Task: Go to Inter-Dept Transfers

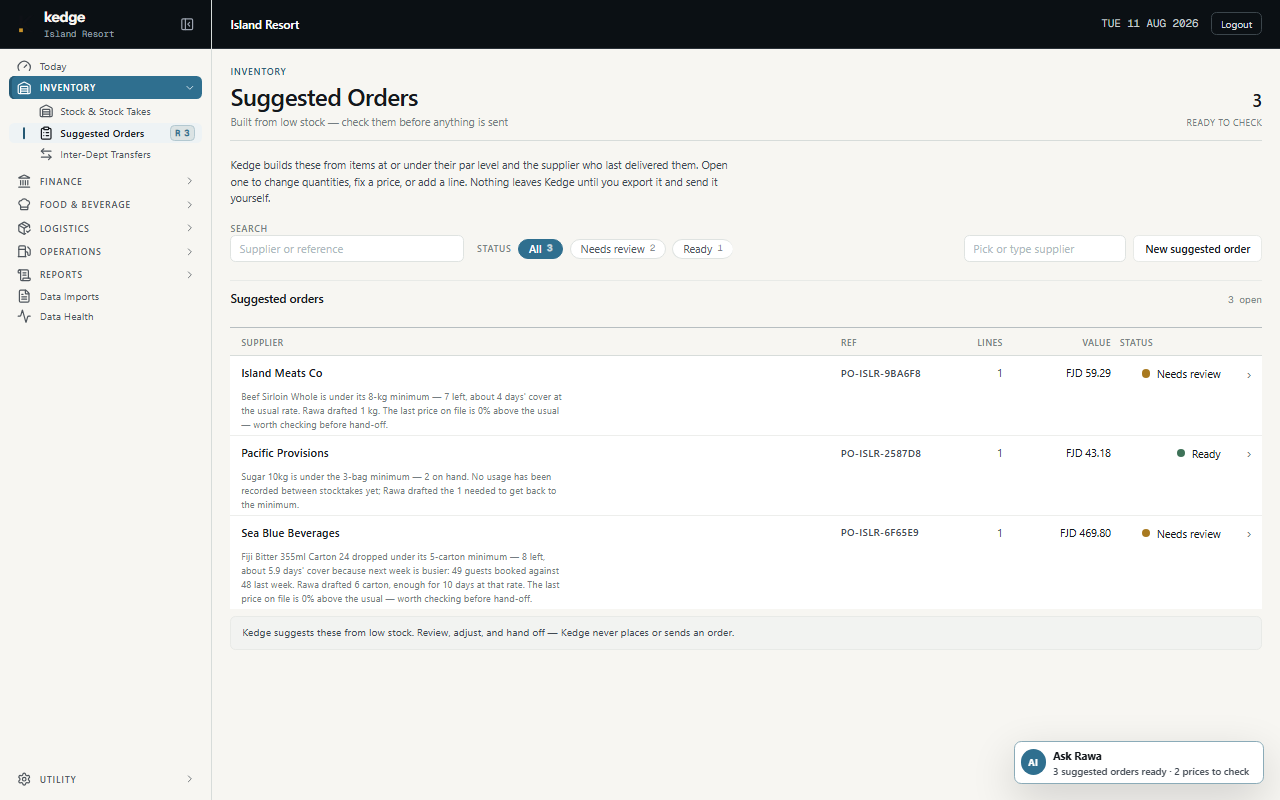Action: point(105,154)
